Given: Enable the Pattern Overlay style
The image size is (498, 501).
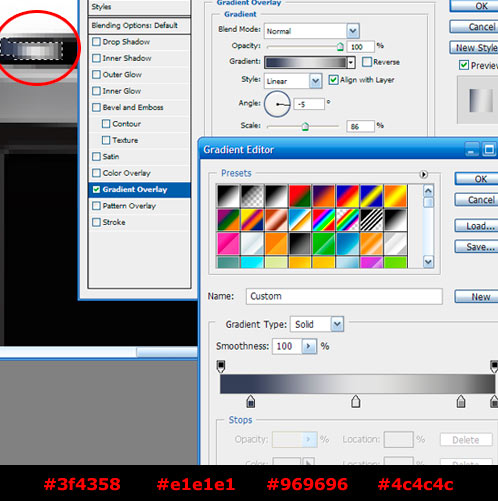Looking at the screenshot, I should 96,206.
